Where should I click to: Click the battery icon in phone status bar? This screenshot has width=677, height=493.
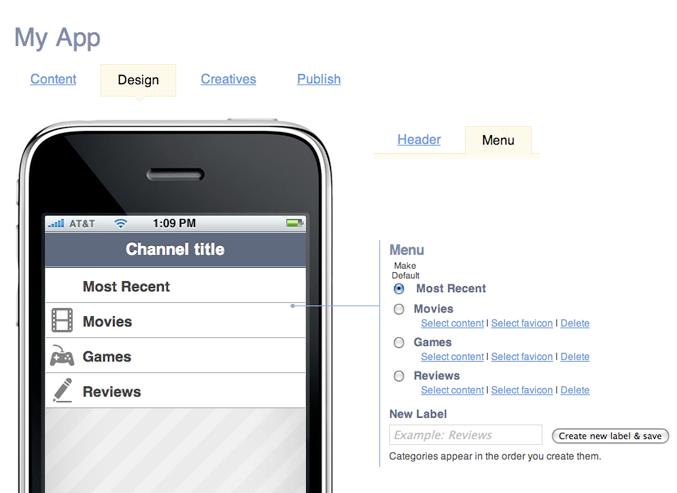(x=294, y=223)
